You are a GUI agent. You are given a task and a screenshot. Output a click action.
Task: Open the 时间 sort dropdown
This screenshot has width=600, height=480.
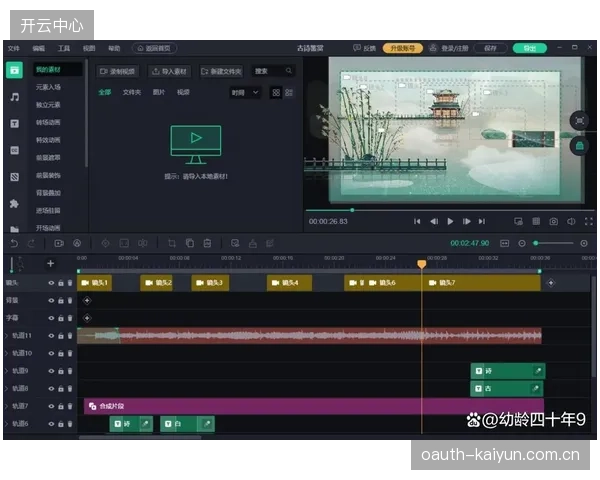click(245, 93)
